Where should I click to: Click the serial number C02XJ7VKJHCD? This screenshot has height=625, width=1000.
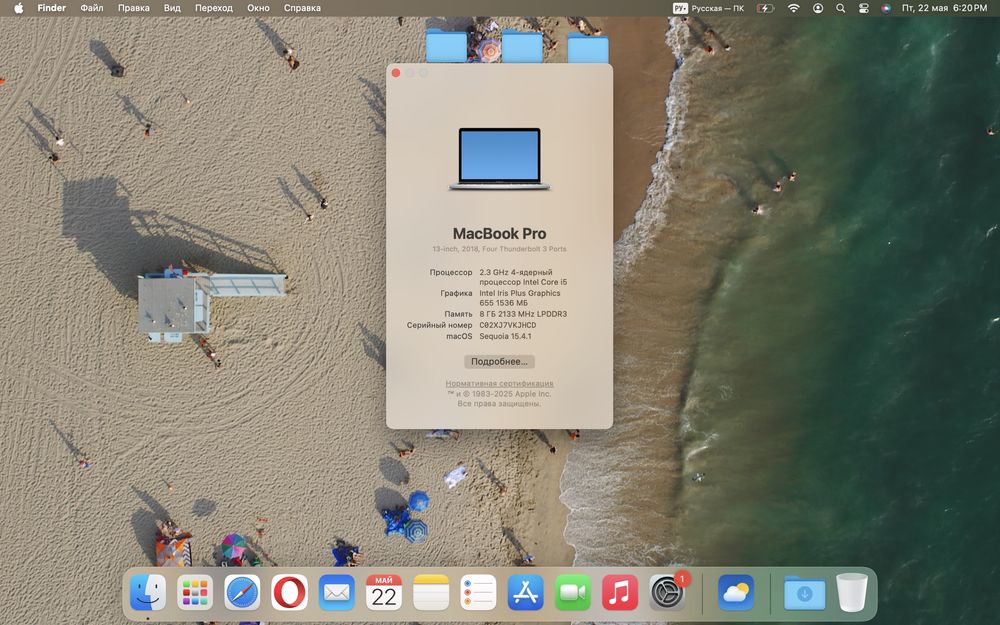click(x=508, y=325)
